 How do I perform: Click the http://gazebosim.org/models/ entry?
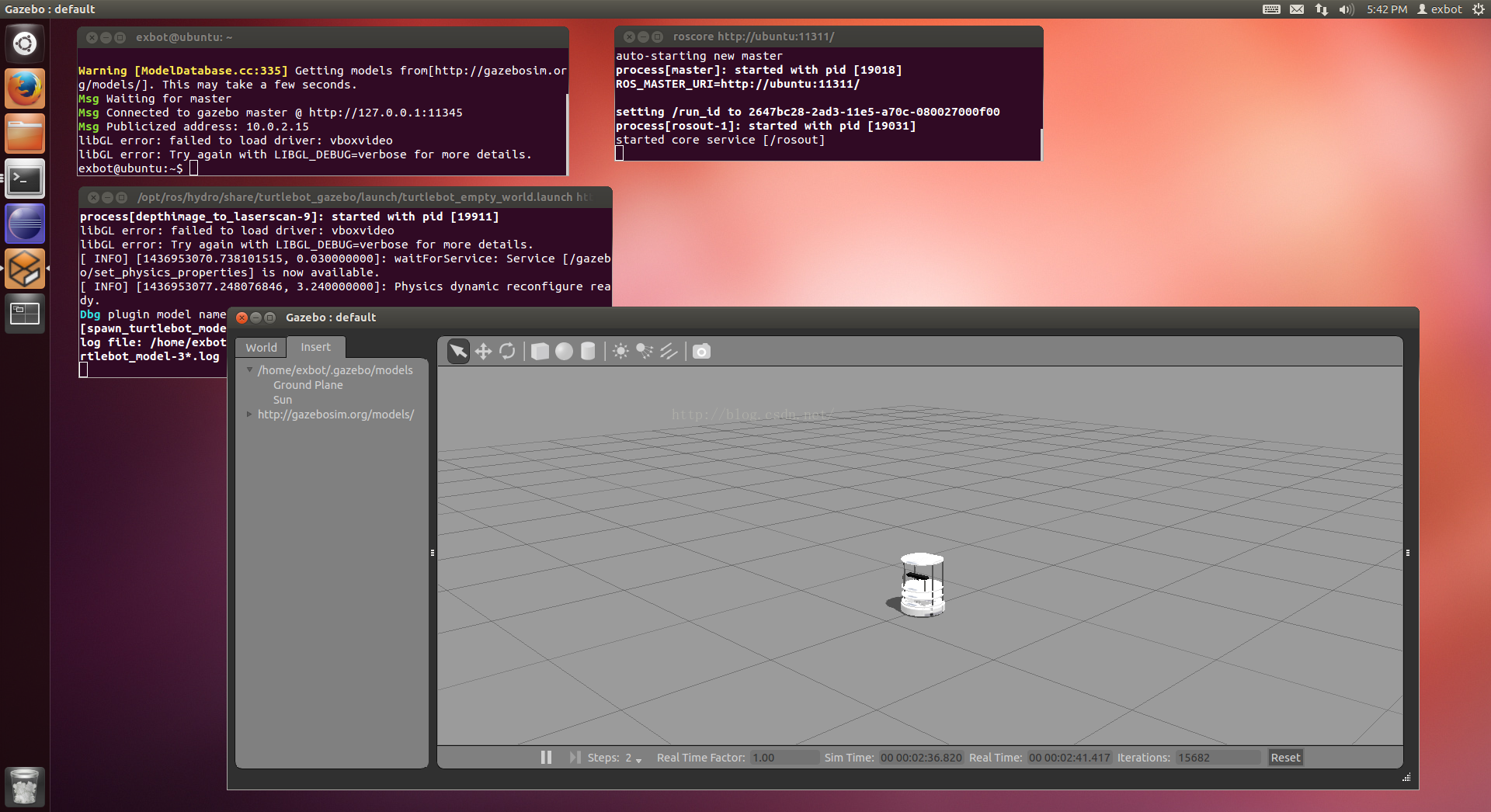[335, 415]
